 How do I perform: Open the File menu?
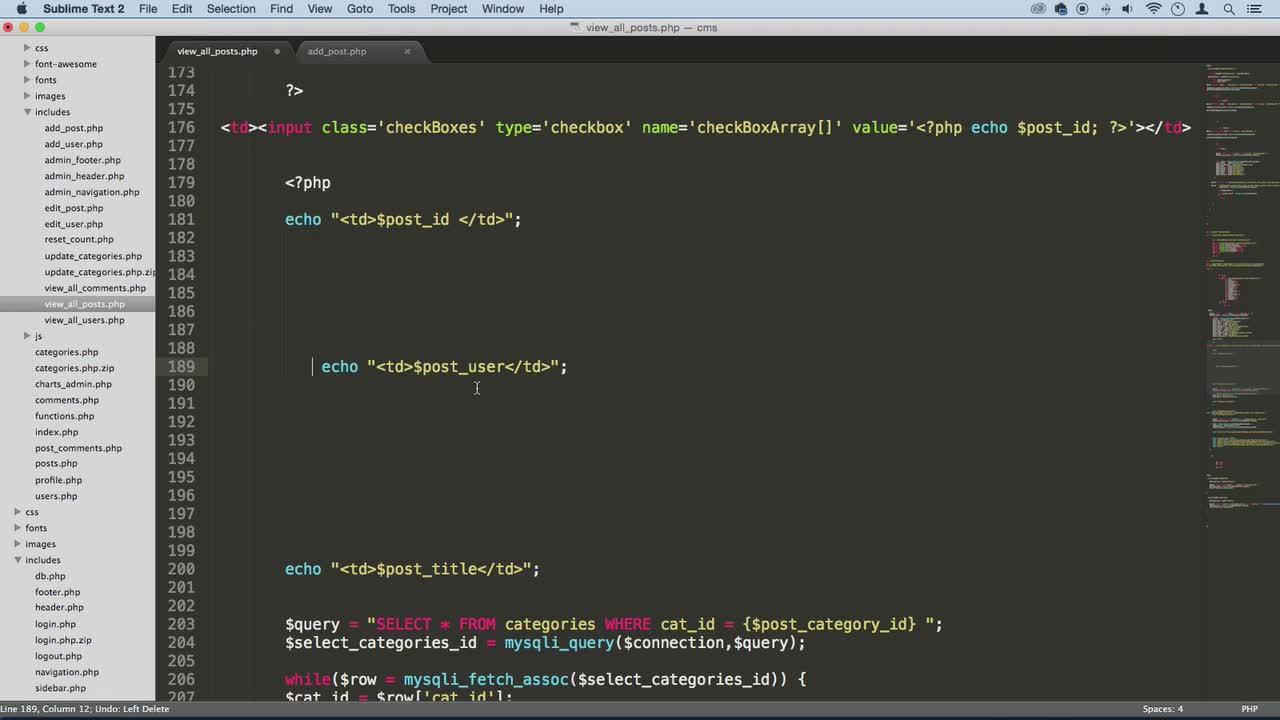(x=148, y=9)
